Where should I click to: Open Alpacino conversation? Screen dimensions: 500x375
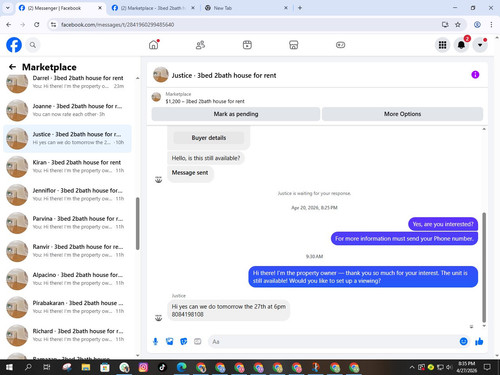(x=68, y=279)
